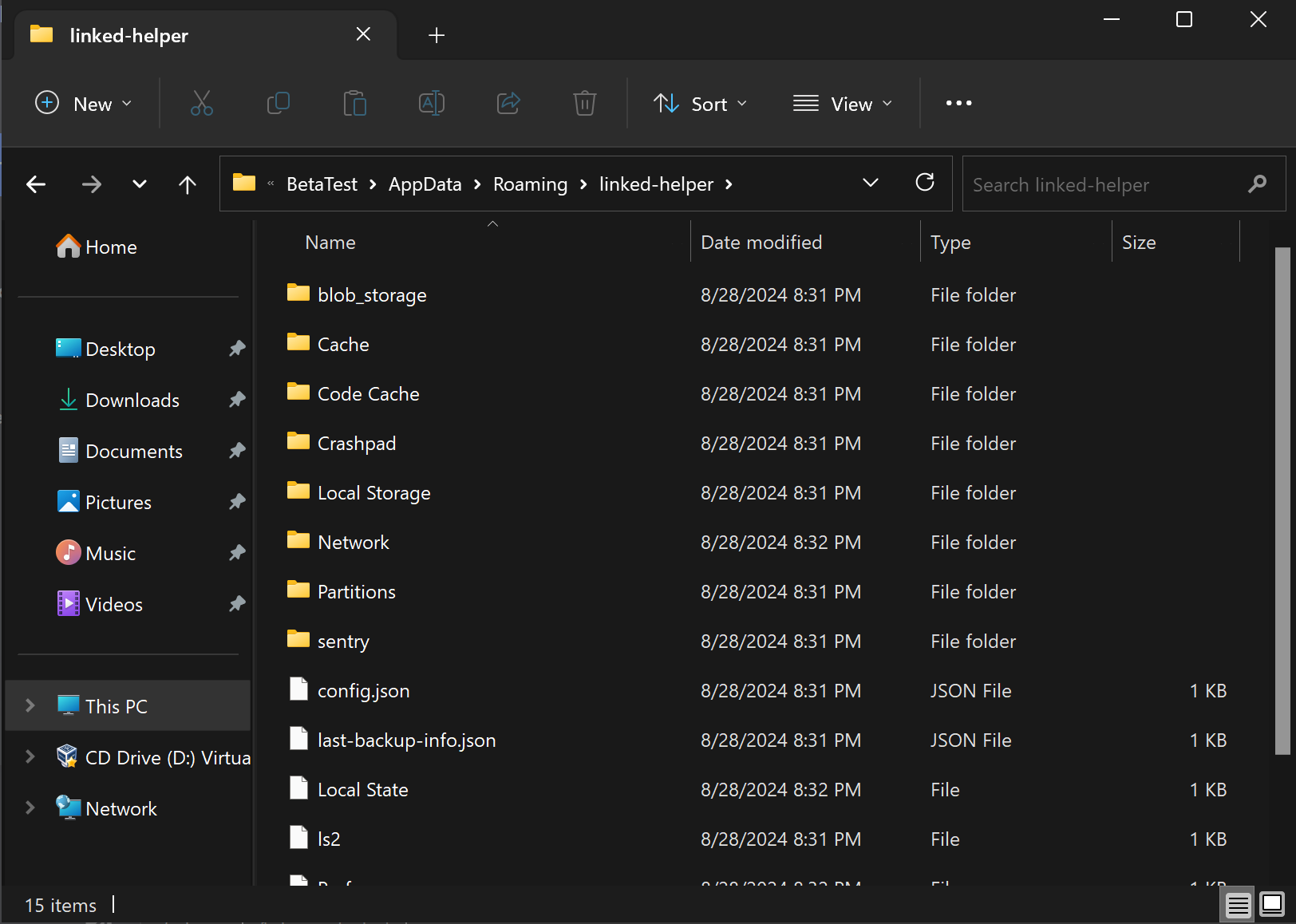Open Downloads in navigation pane
Screen dimensions: 1296x924
(118, 400)
